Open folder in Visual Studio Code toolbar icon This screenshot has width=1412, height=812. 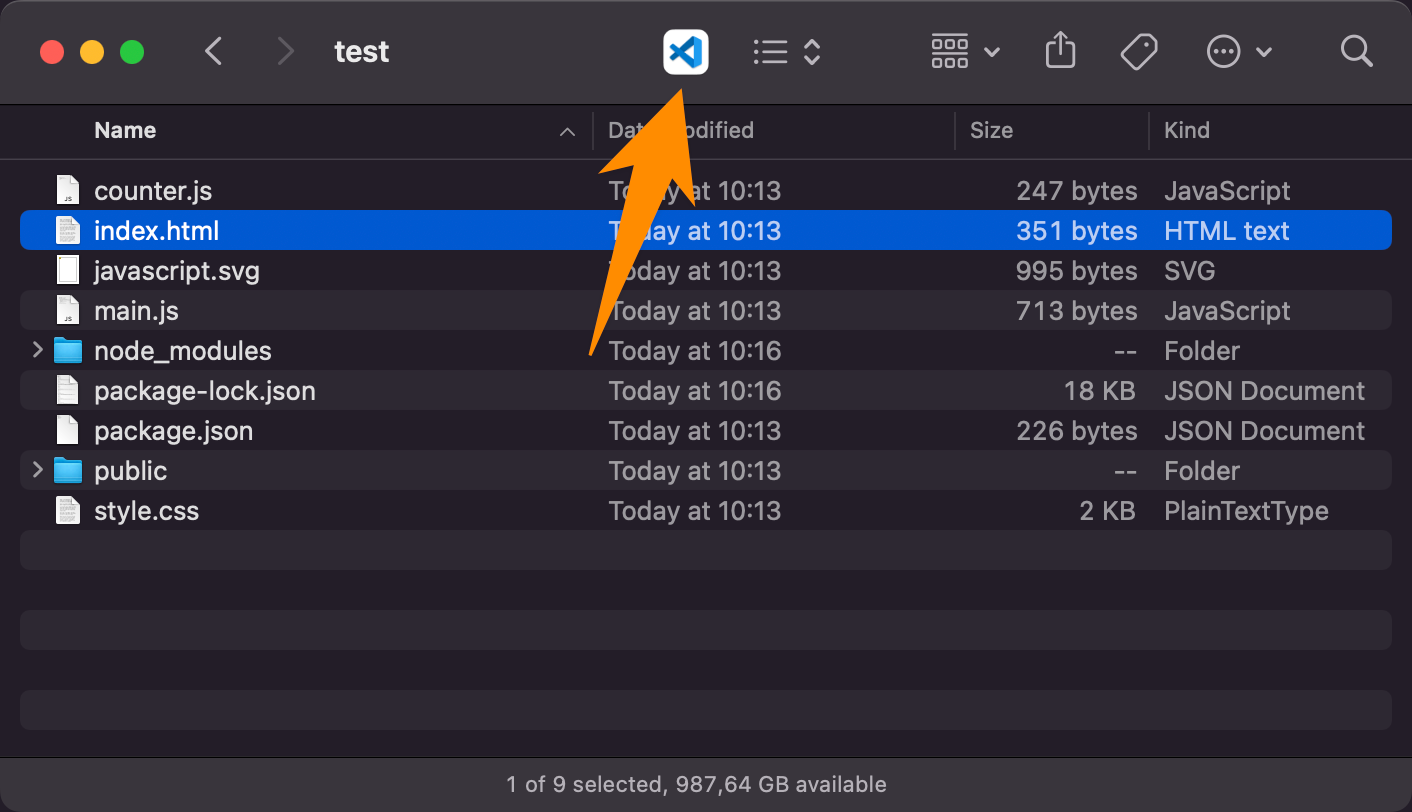tap(685, 52)
